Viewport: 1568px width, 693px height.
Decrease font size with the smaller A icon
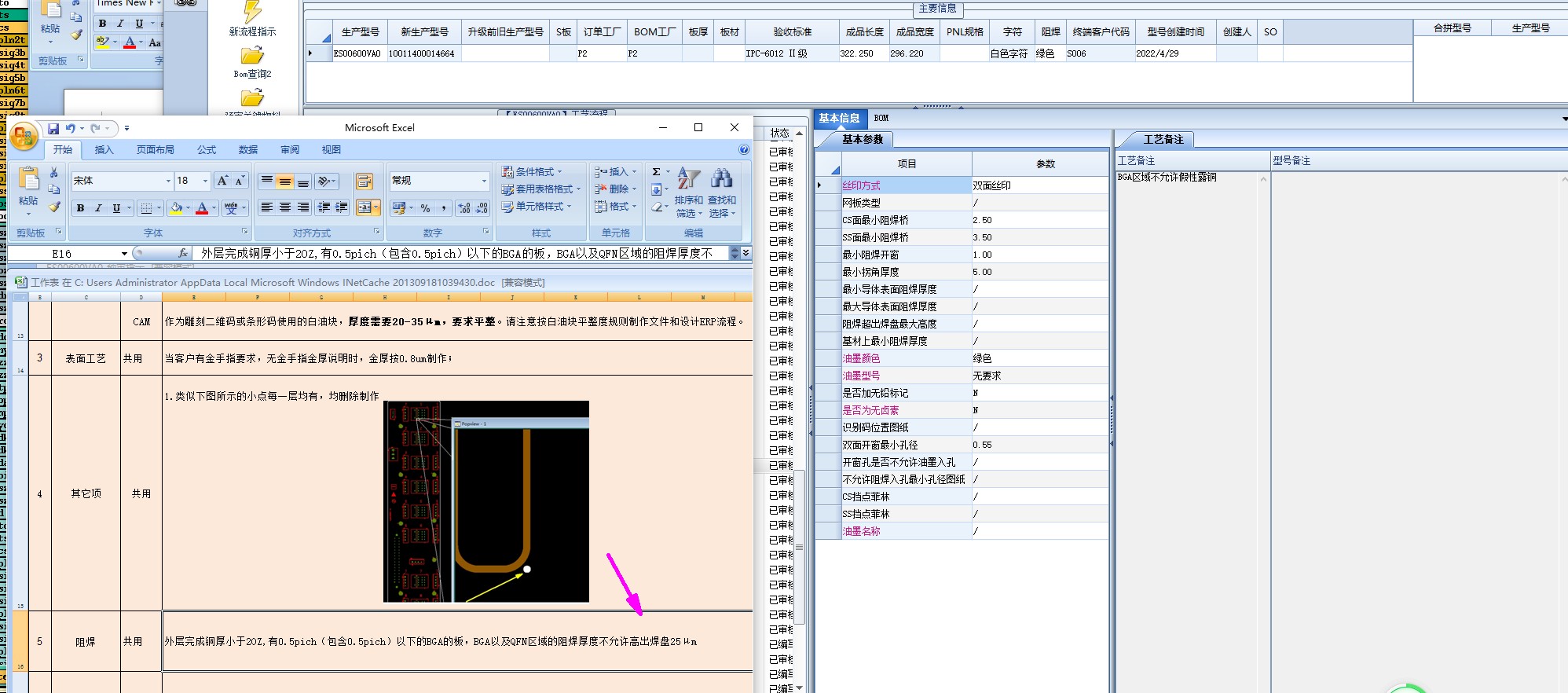click(x=240, y=181)
